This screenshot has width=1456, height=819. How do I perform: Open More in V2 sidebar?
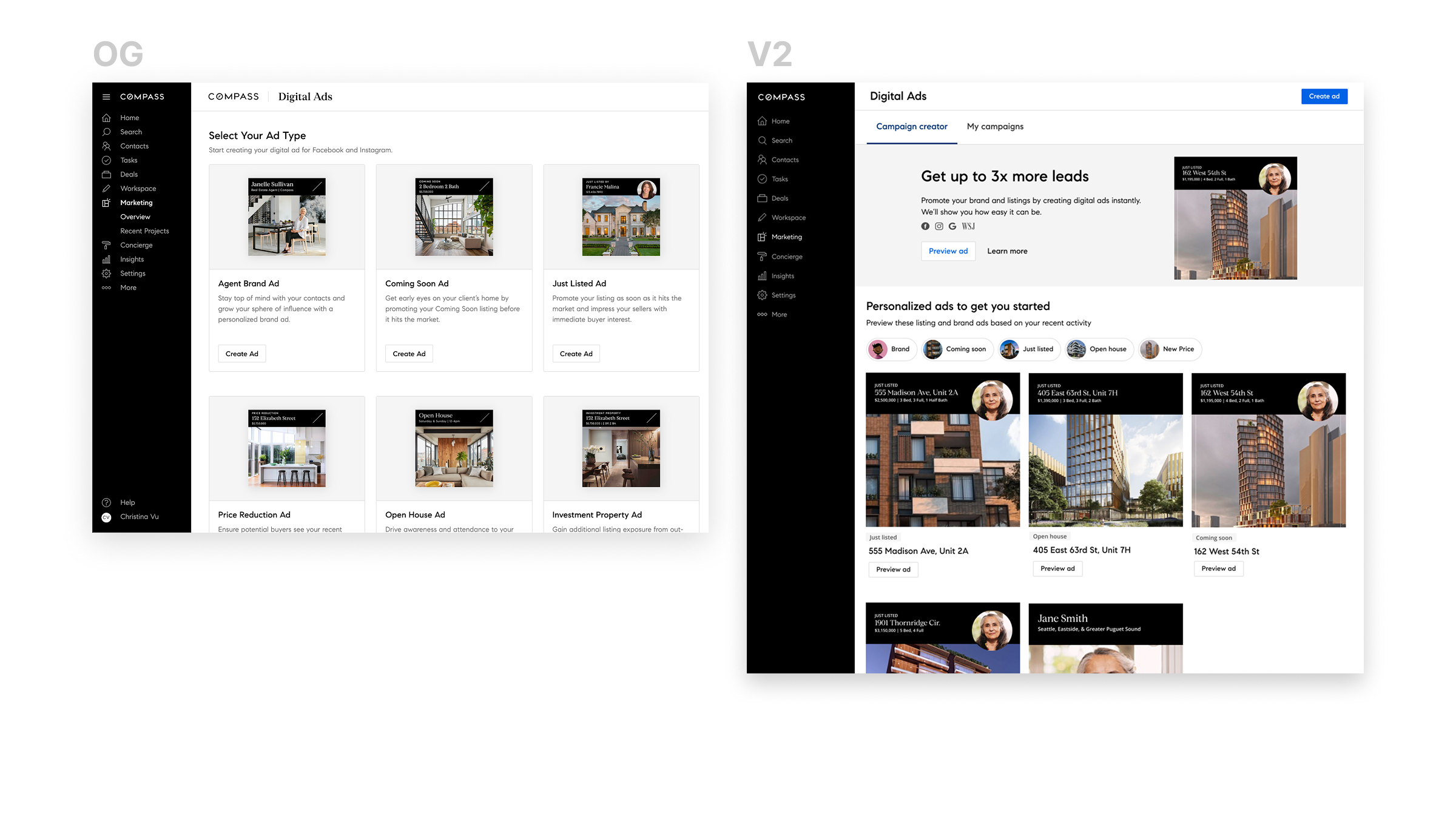779,315
